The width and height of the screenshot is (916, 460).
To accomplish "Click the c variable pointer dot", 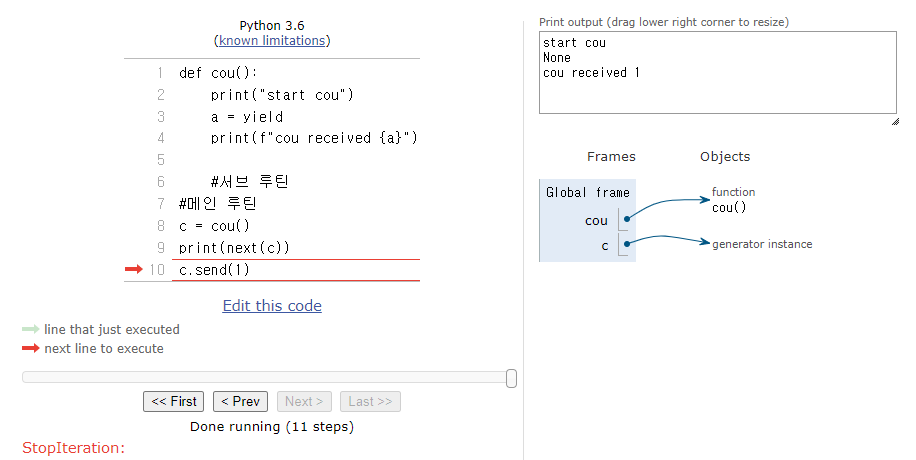I will tap(627, 244).
